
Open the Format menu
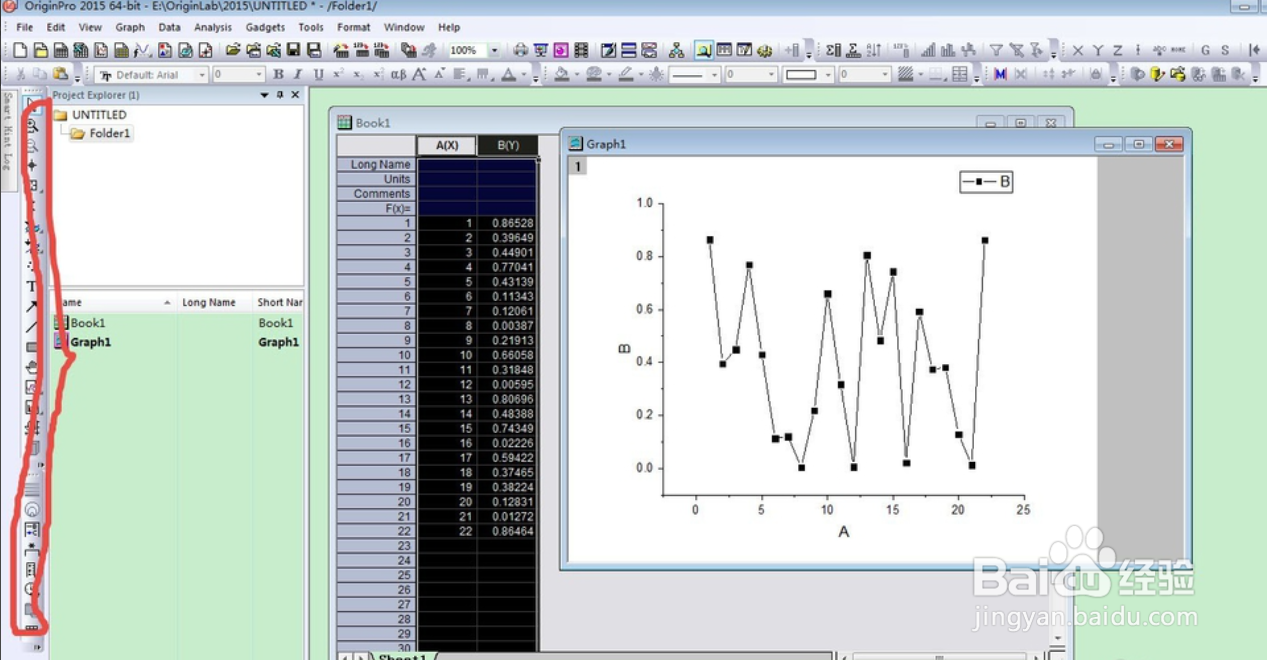(x=353, y=27)
